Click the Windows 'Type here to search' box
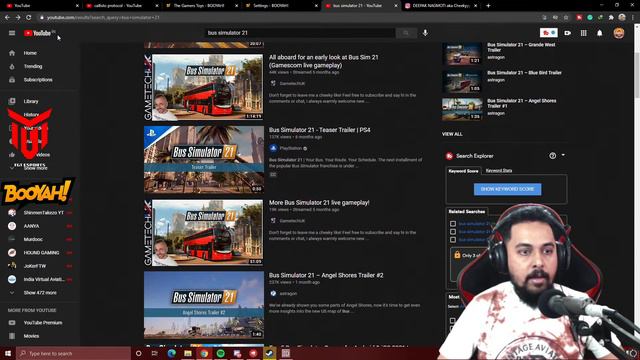The height and width of the screenshot is (360, 640). tap(73, 353)
